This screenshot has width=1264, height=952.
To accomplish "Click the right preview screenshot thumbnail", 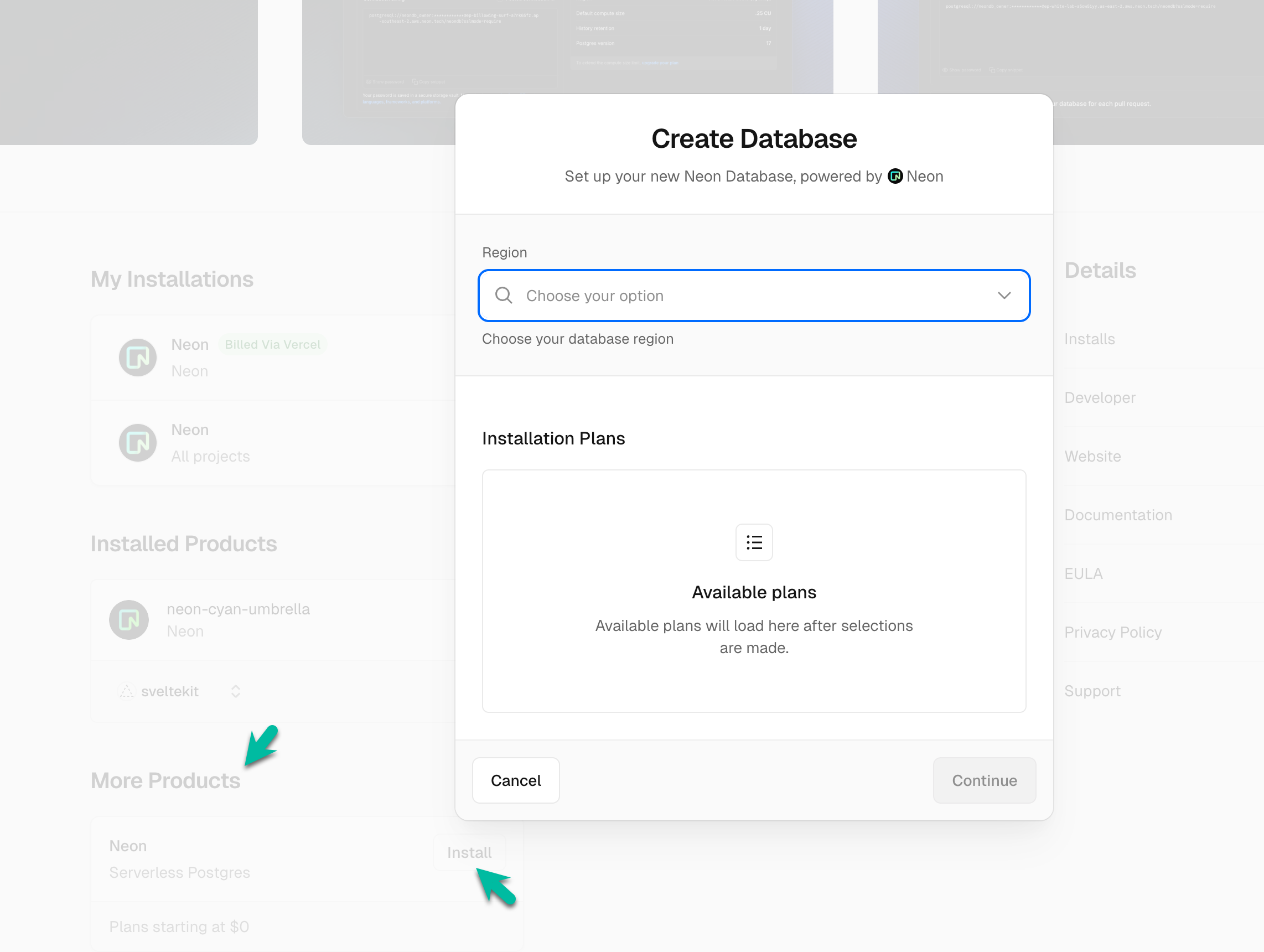I will point(1070,72).
